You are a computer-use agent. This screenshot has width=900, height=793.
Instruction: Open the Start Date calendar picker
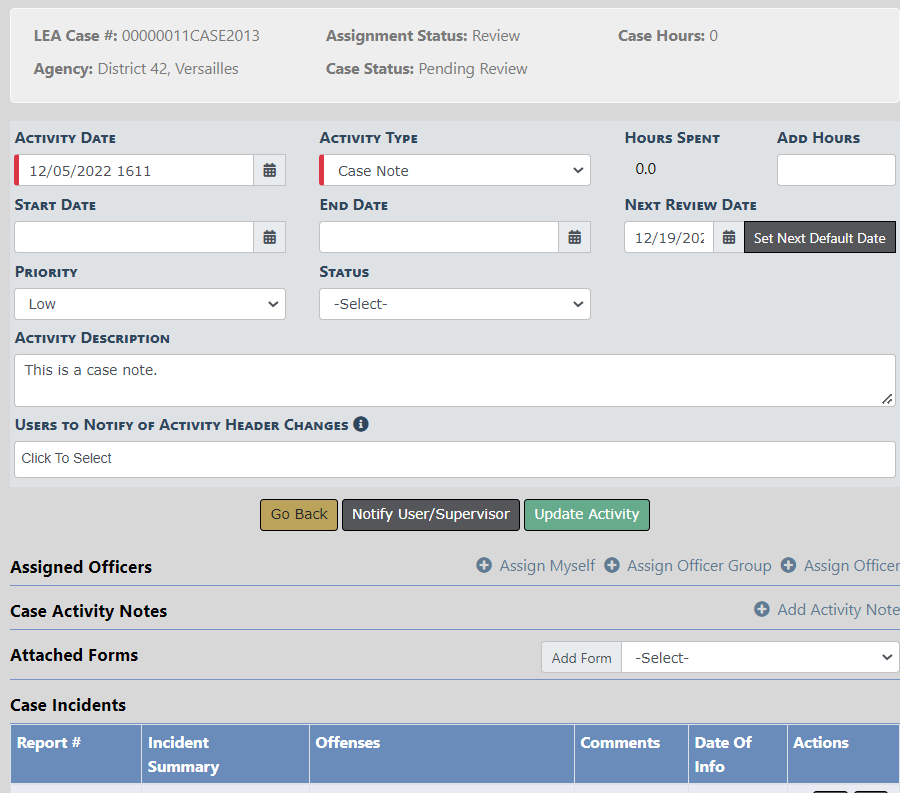(x=269, y=237)
